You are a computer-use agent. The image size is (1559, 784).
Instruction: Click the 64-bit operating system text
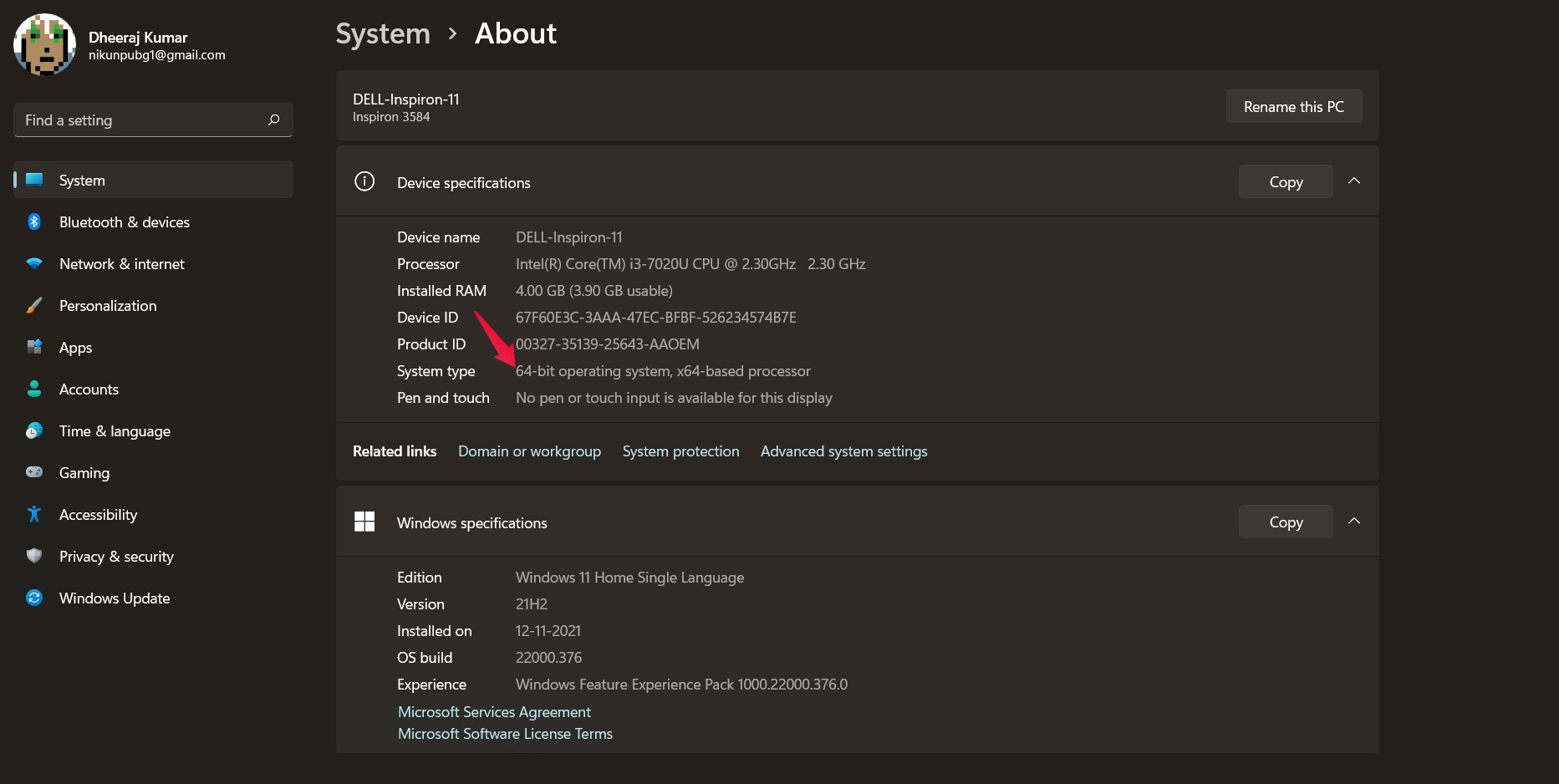[663, 371]
